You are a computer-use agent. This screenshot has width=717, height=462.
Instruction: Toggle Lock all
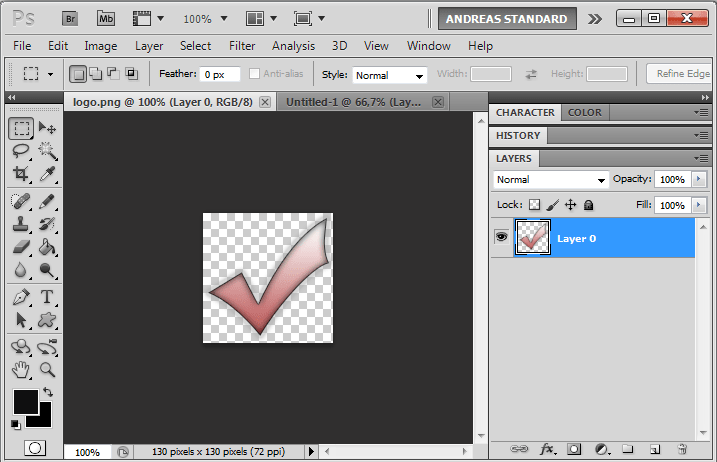(589, 205)
